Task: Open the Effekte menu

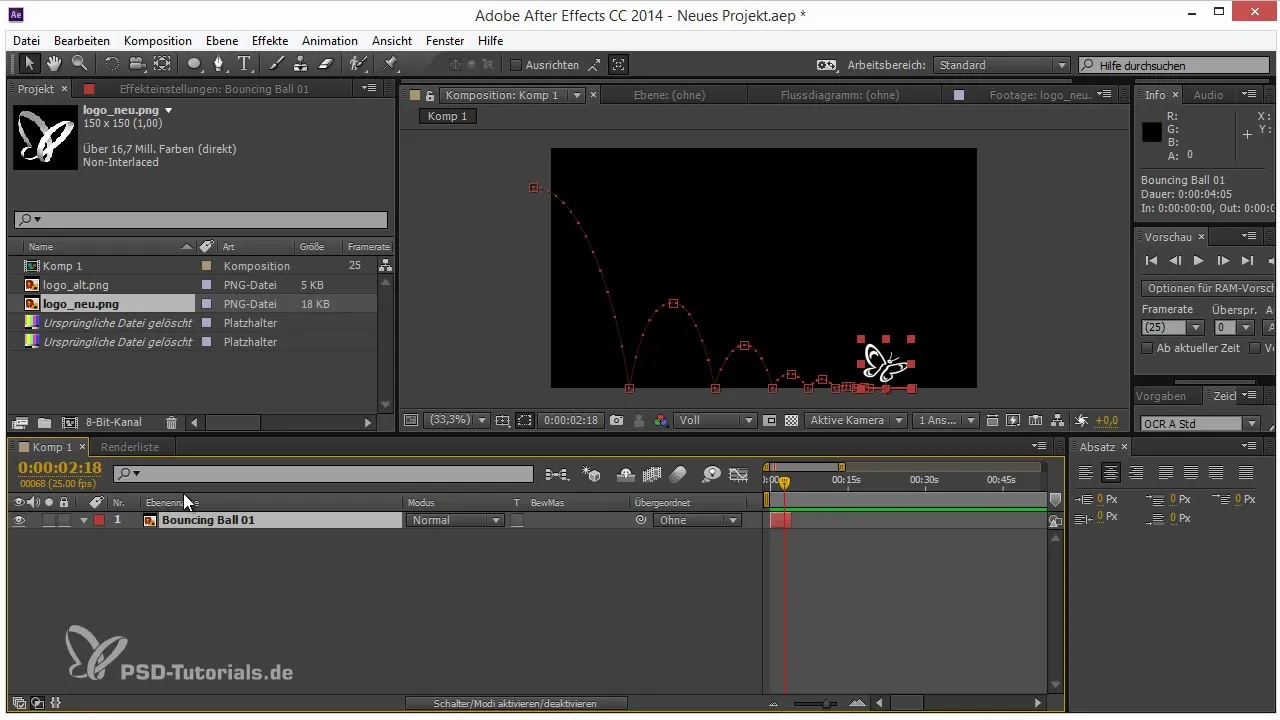Action: (x=270, y=41)
